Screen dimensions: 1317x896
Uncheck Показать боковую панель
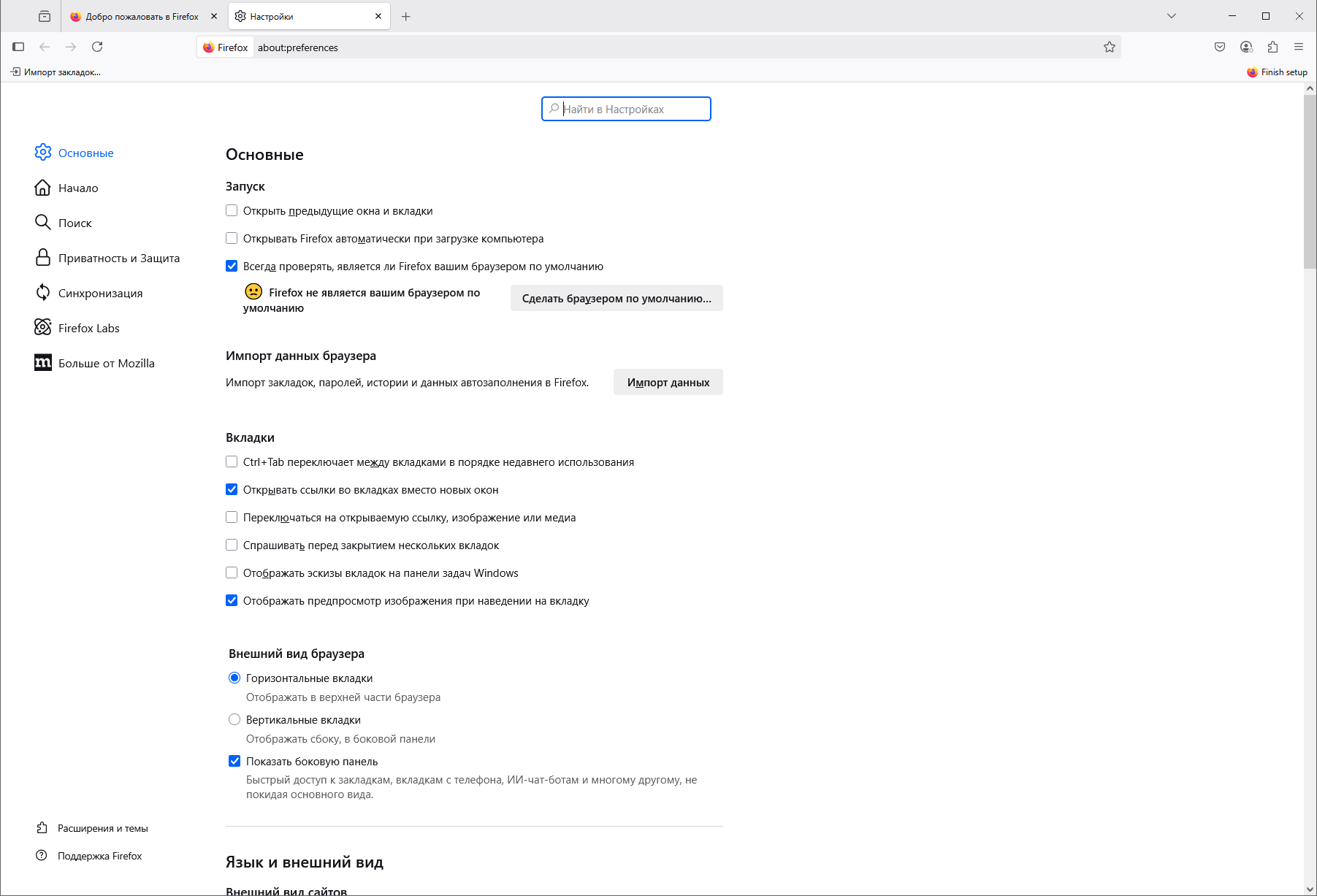[x=234, y=761]
